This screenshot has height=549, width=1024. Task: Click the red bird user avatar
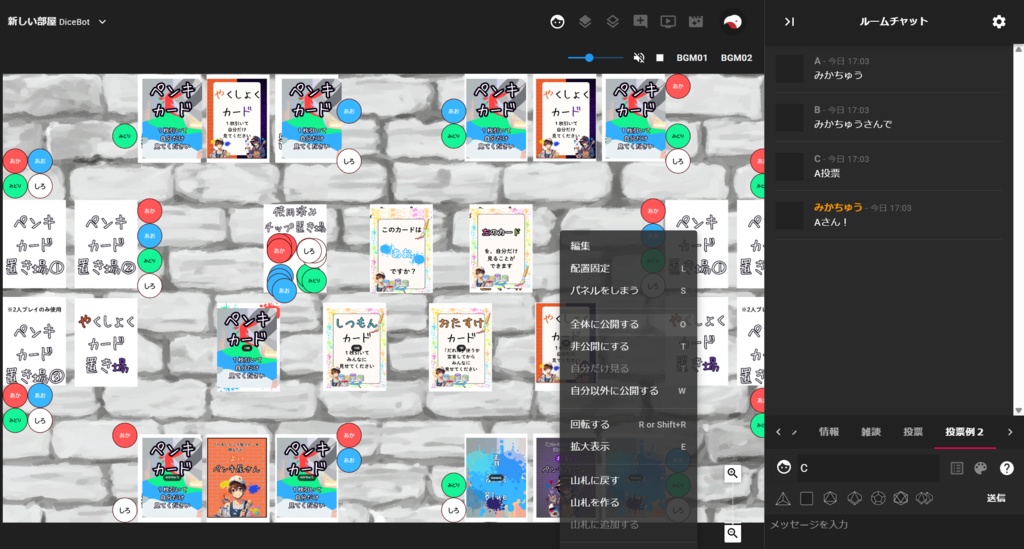tap(733, 22)
